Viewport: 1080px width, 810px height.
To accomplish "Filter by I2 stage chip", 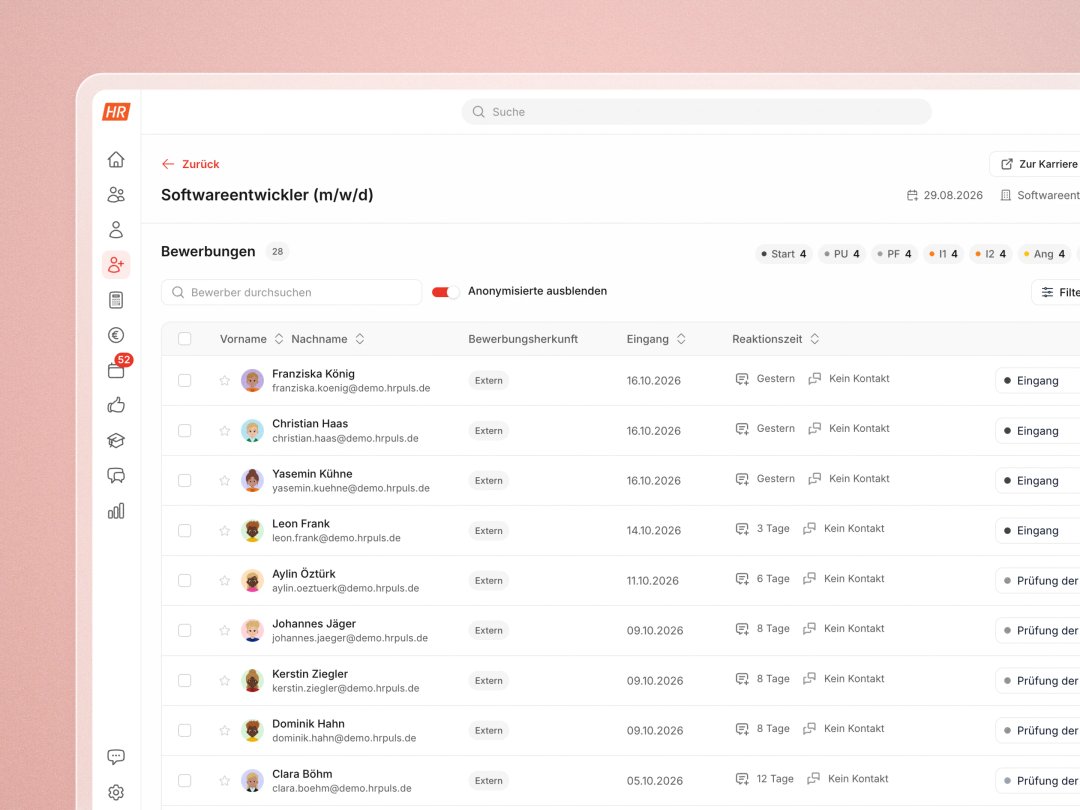I will pos(991,254).
